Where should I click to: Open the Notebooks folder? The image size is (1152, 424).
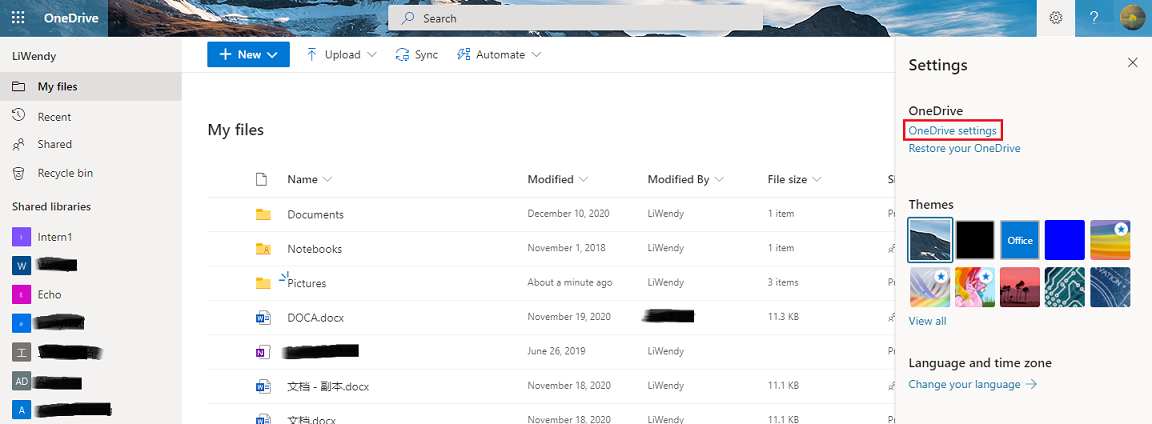click(x=314, y=248)
